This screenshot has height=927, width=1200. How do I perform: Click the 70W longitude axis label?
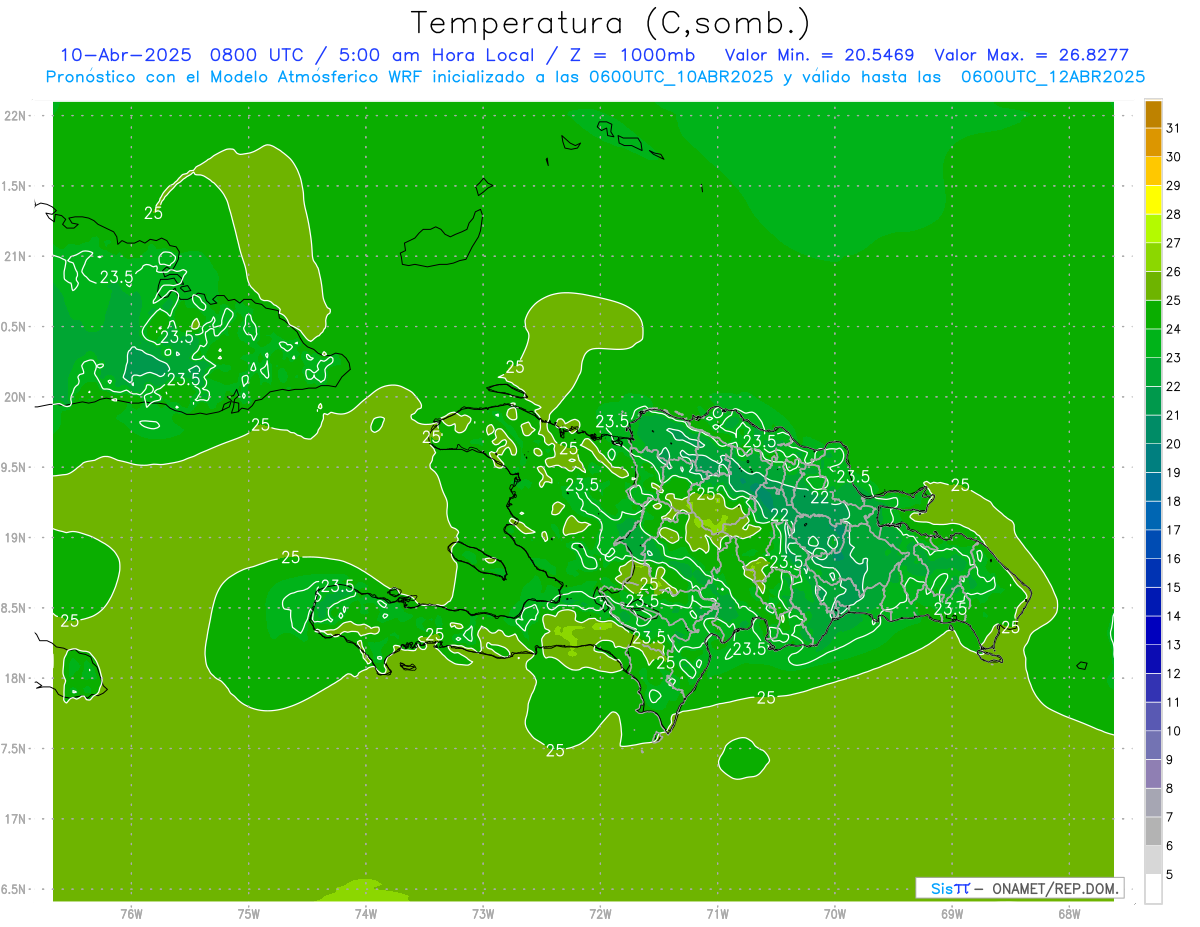[x=835, y=913]
